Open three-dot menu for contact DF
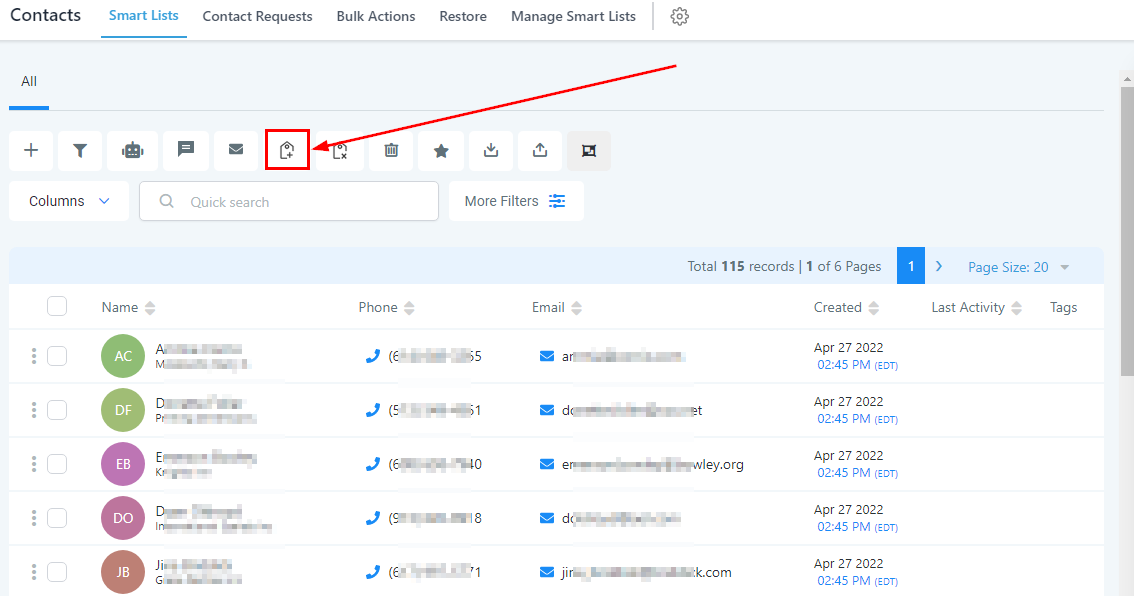Viewport: 1134px width, 596px height. coord(34,409)
